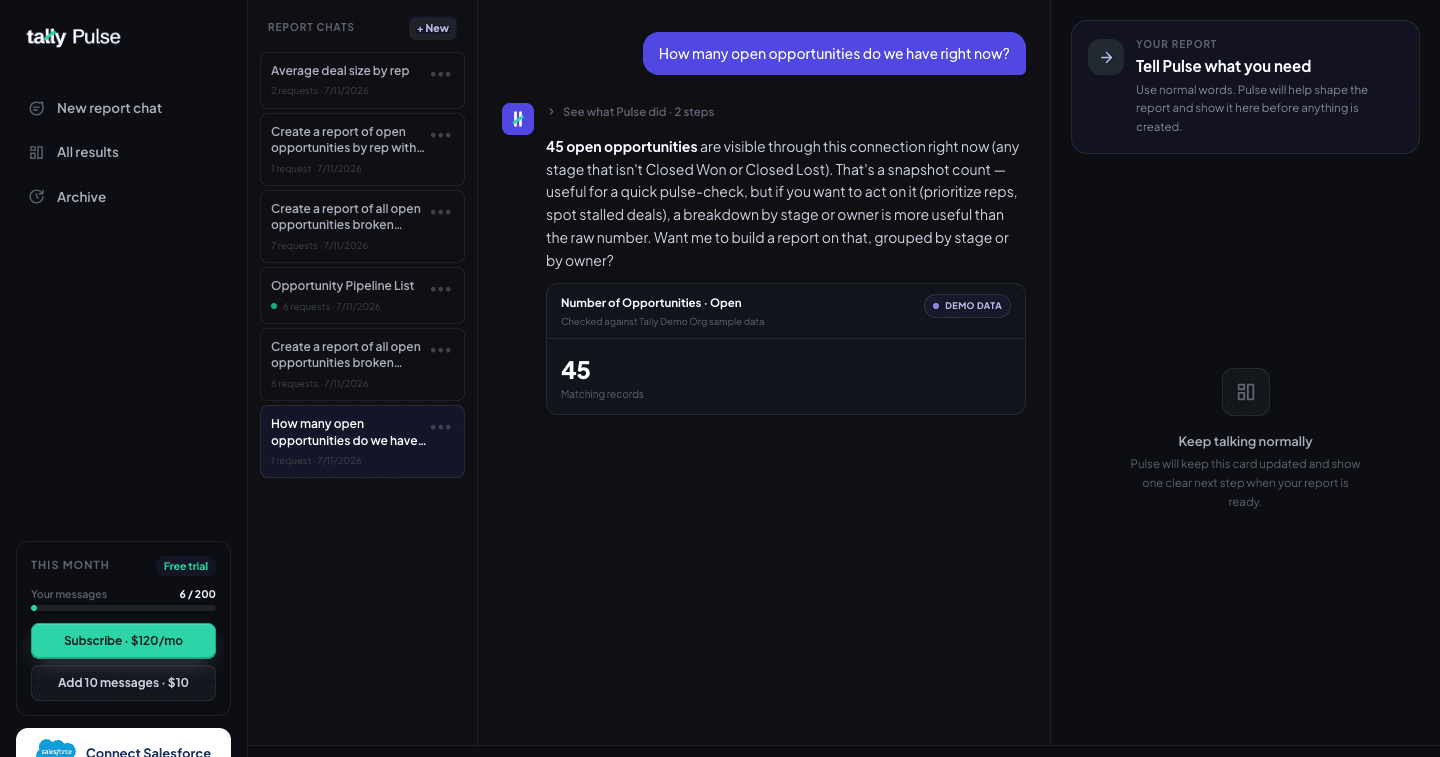Open options for 1-request open opportunities by rep chat
This screenshot has height=757, width=1440.
[x=441, y=135]
